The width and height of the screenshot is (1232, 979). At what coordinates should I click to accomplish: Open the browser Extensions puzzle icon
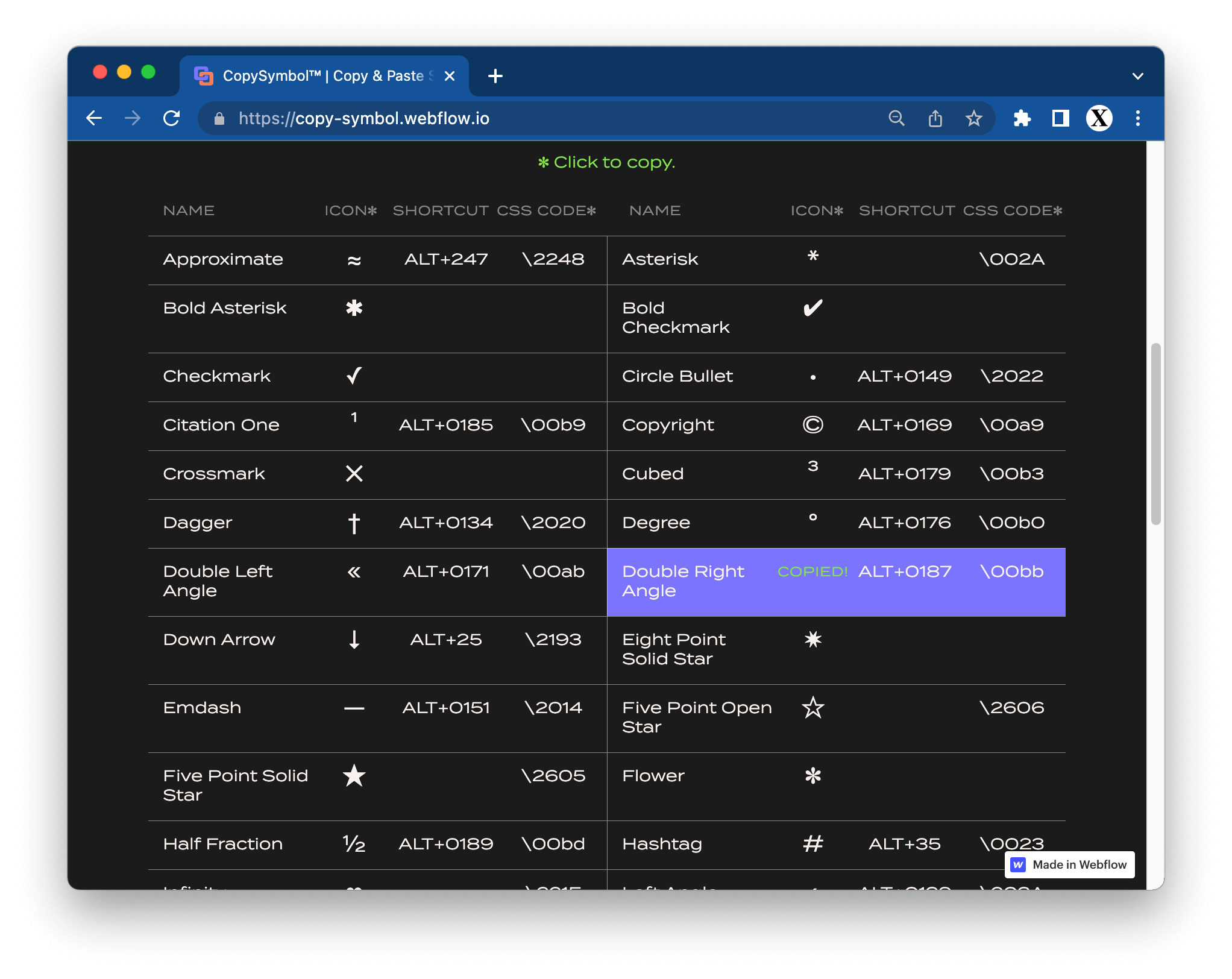pos(1022,118)
